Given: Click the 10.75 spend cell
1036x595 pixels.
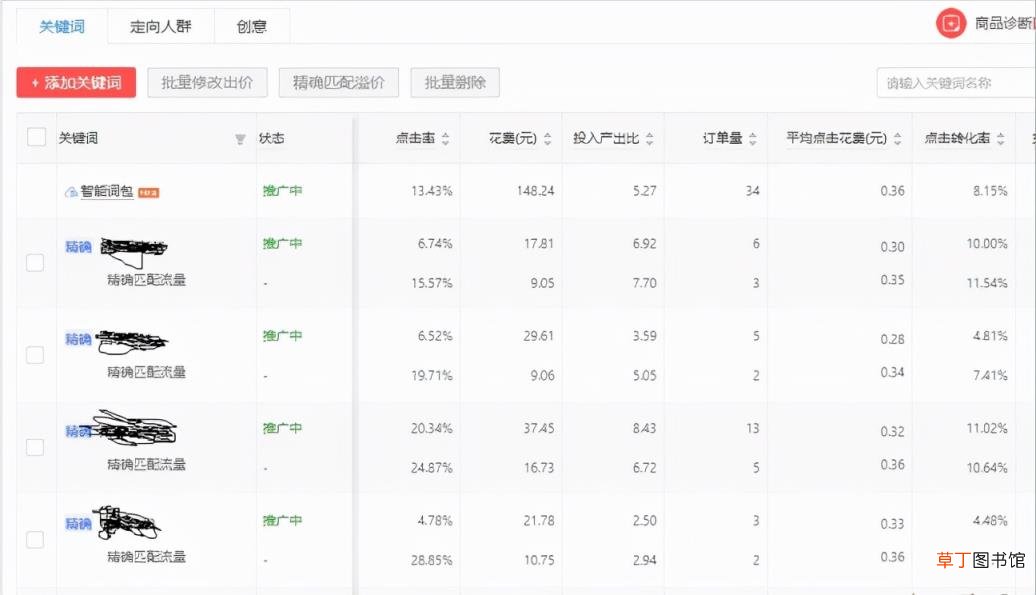Looking at the screenshot, I should 539,561.
